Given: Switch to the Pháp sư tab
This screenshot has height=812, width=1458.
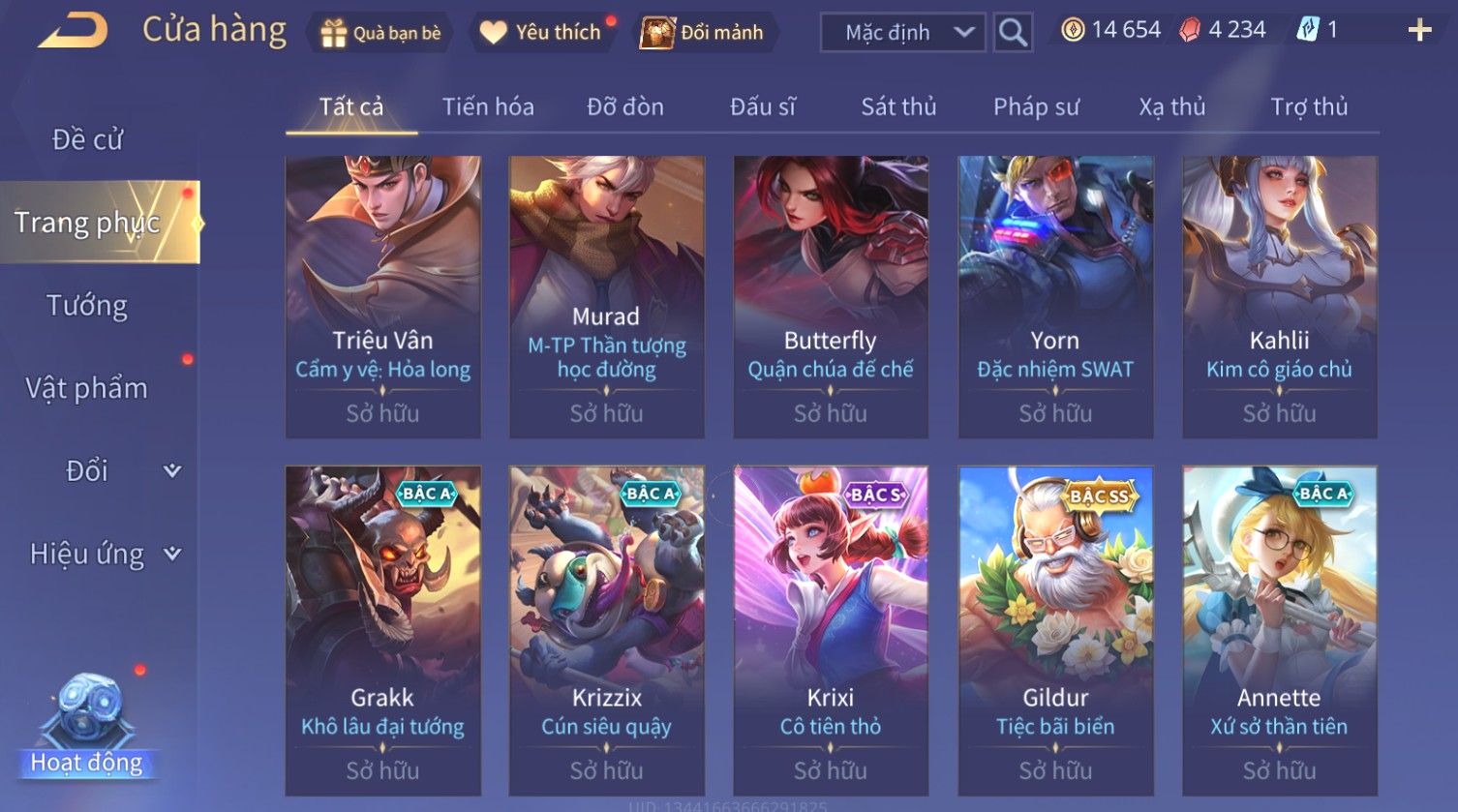Looking at the screenshot, I should (1036, 106).
